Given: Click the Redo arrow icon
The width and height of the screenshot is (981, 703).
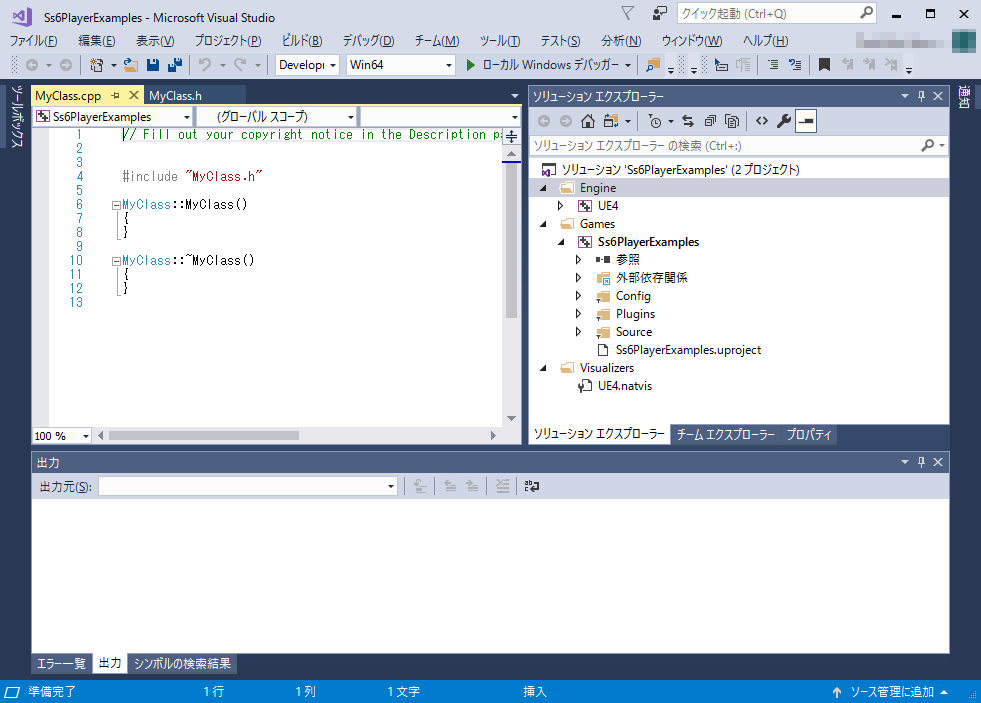Looking at the screenshot, I should tap(240, 64).
